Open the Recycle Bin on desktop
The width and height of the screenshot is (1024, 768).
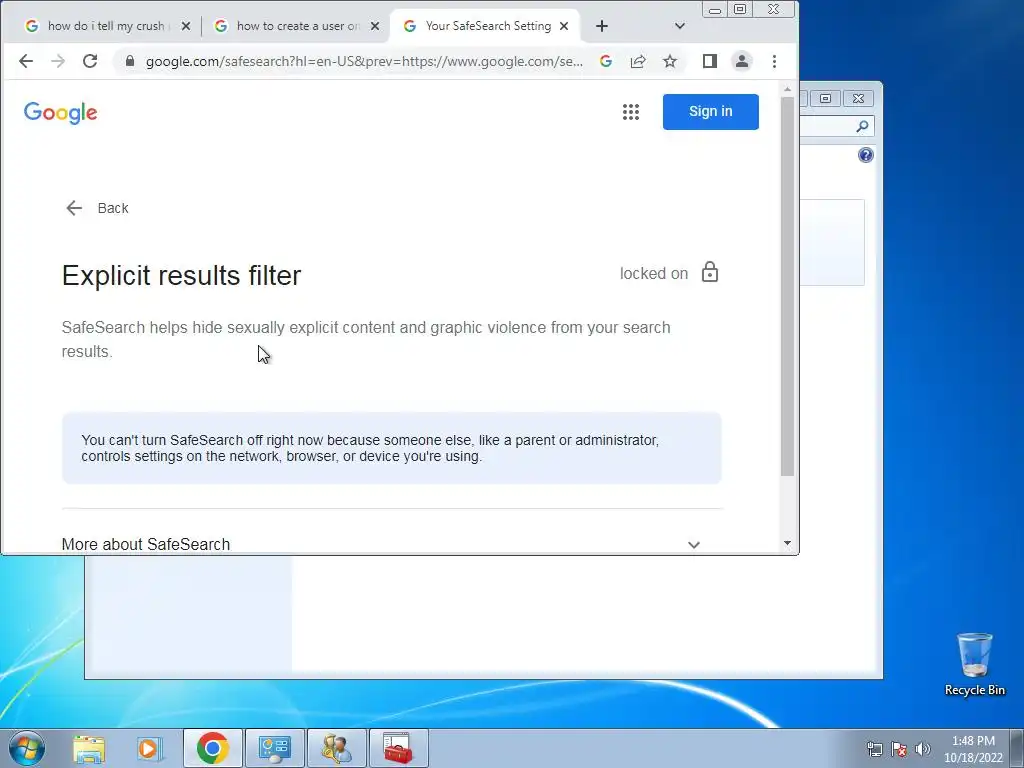[x=974, y=664]
